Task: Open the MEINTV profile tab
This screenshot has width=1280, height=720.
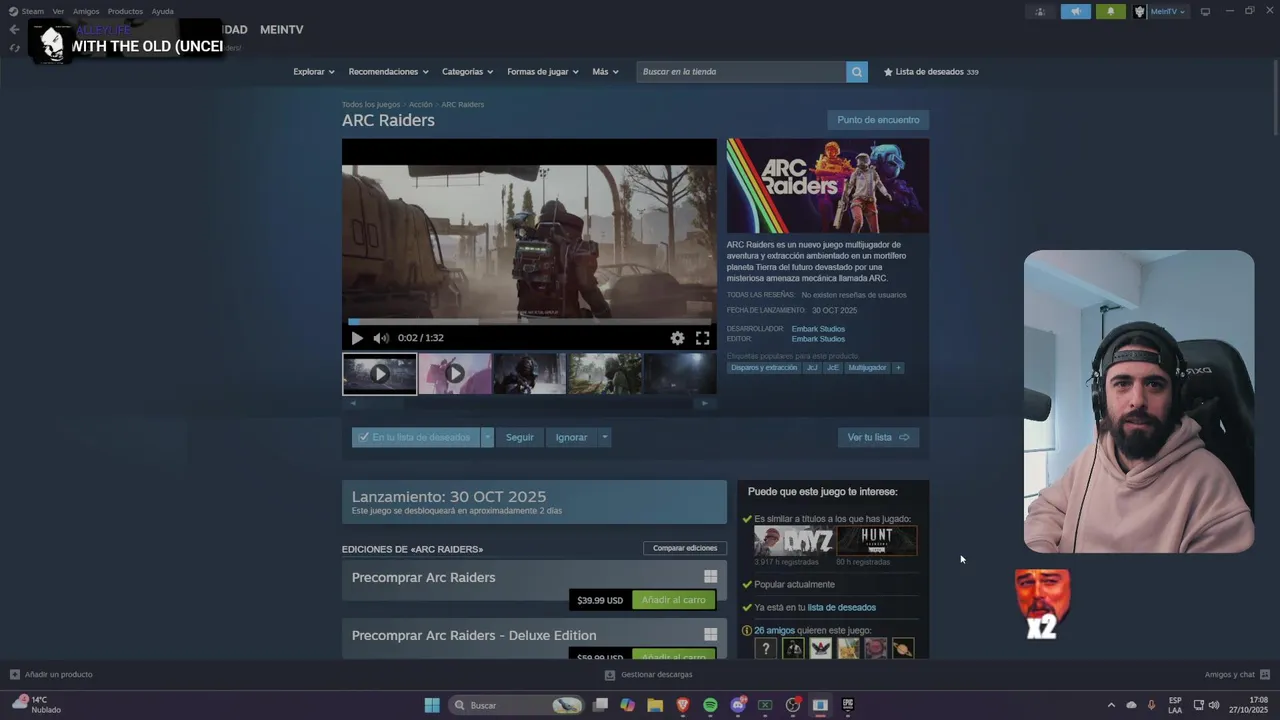Action: tap(281, 30)
